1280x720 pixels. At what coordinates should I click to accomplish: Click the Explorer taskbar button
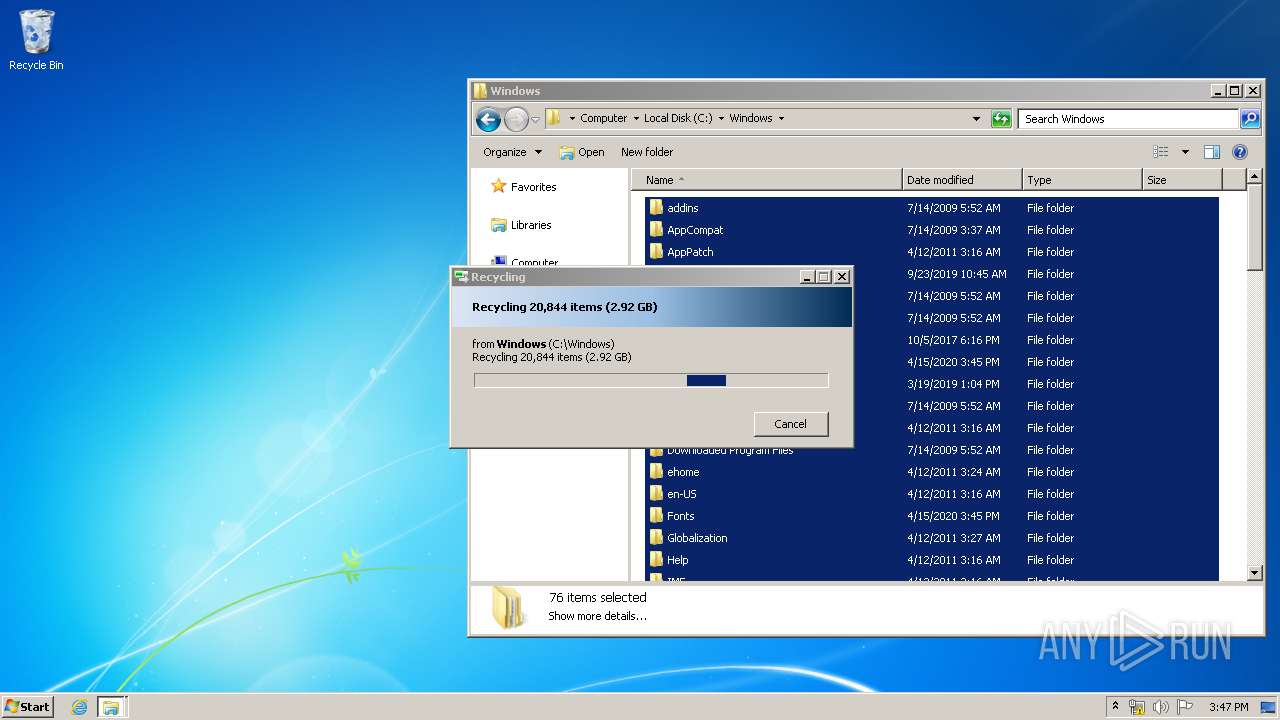tap(111, 707)
